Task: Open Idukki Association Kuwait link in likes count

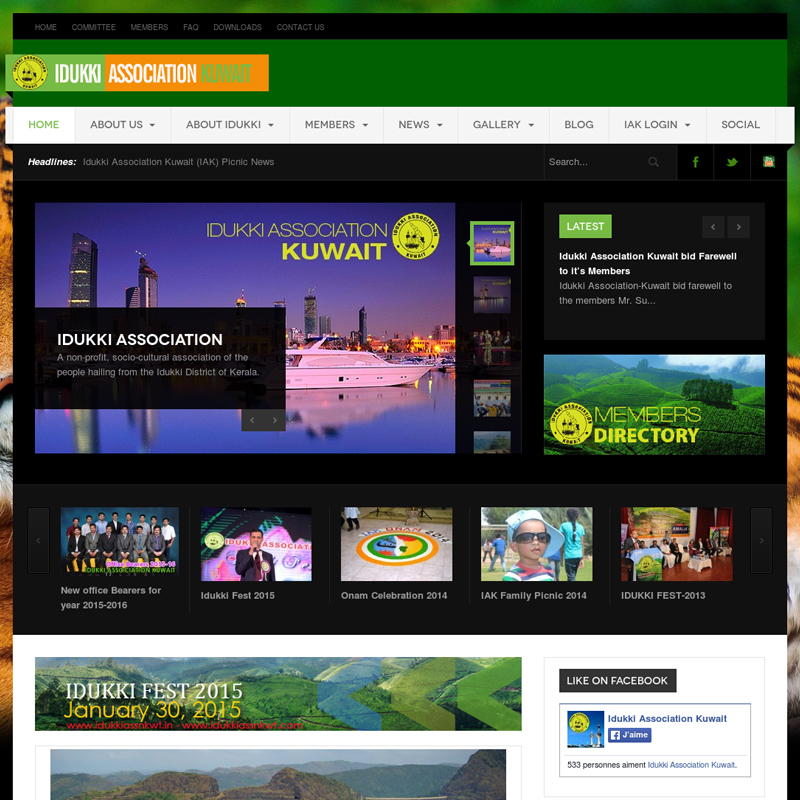Action: point(691,765)
